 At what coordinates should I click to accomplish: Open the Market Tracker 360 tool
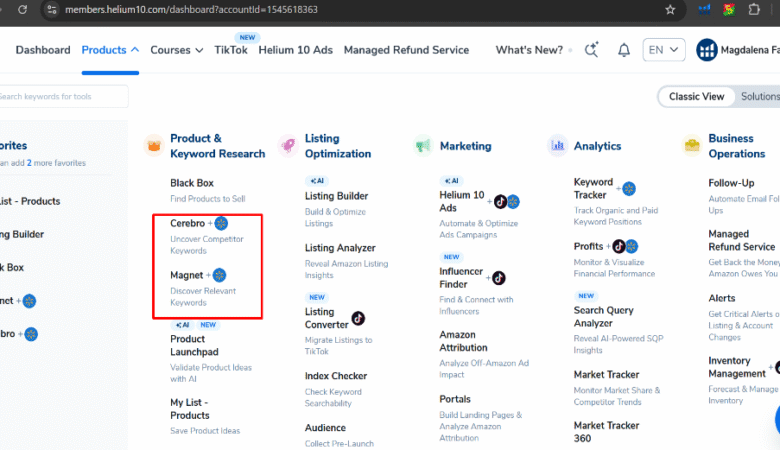606,432
